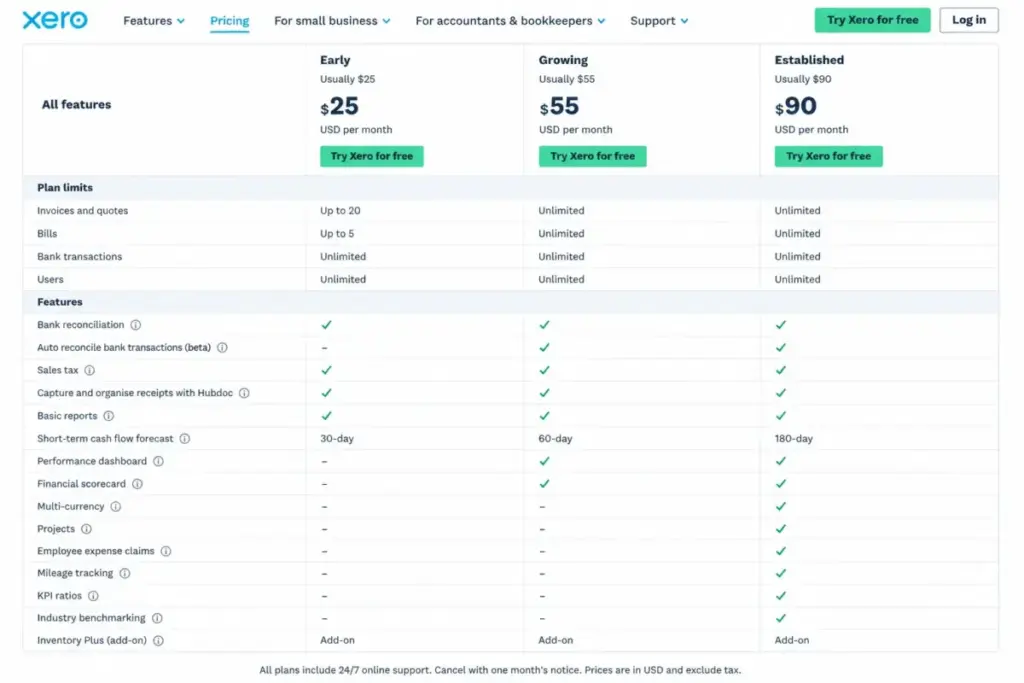1024x683 pixels.
Task: Open info icon beside Multi-currency
Action: [x=116, y=507]
